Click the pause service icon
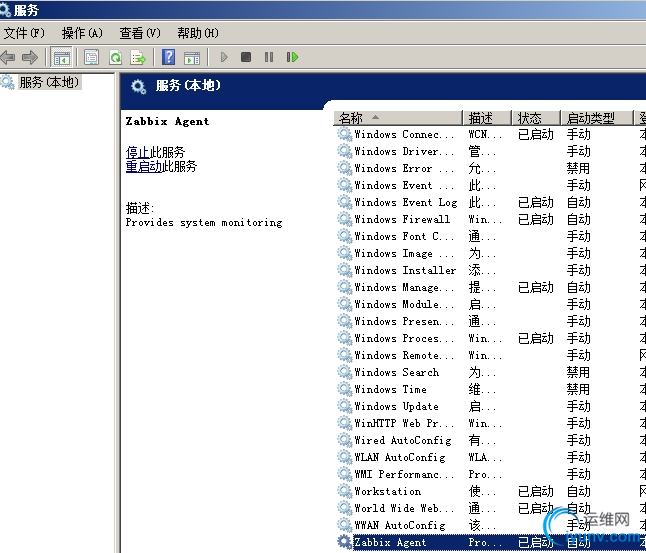646x553 pixels. point(269,57)
